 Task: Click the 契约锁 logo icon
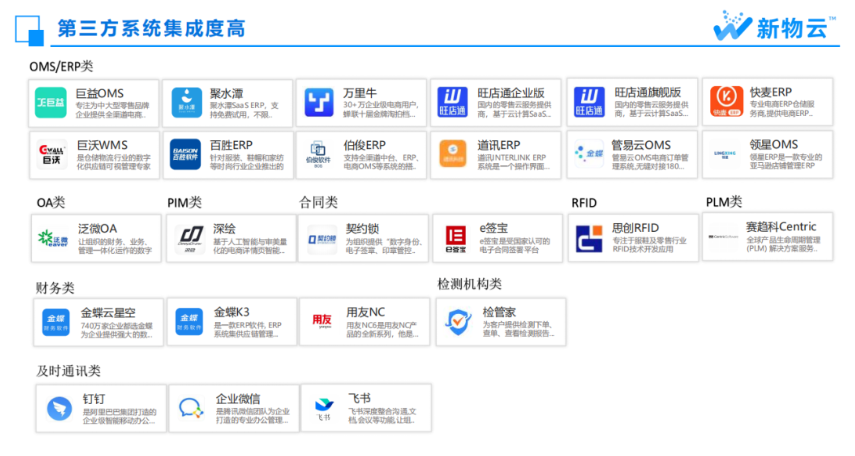322,239
